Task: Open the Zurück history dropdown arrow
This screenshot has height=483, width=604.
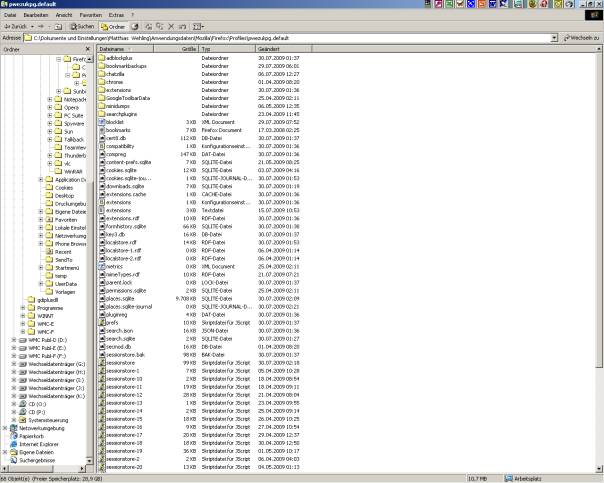Action: [x=32, y=27]
